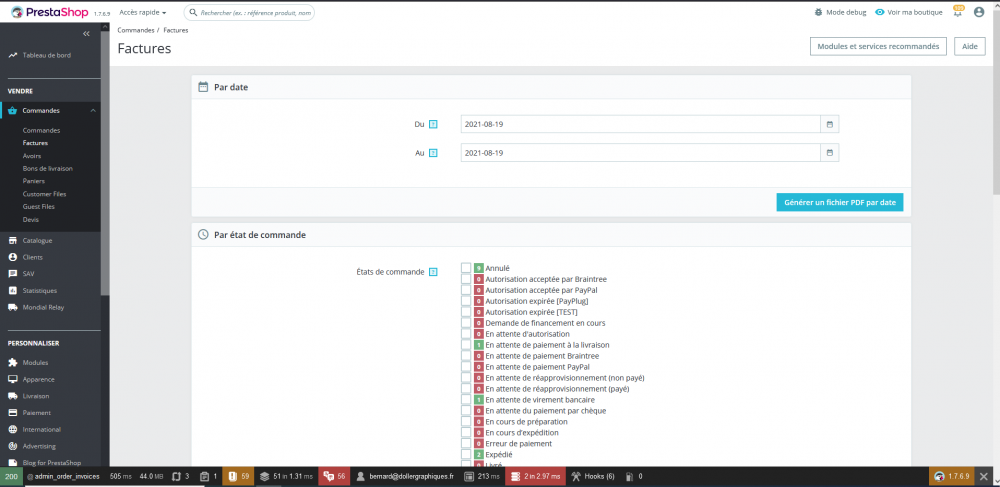Click 51 in 1.31 ms debug entry
Image resolution: width=1000 pixels, height=487 pixels.
pyautogui.click(x=287, y=476)
